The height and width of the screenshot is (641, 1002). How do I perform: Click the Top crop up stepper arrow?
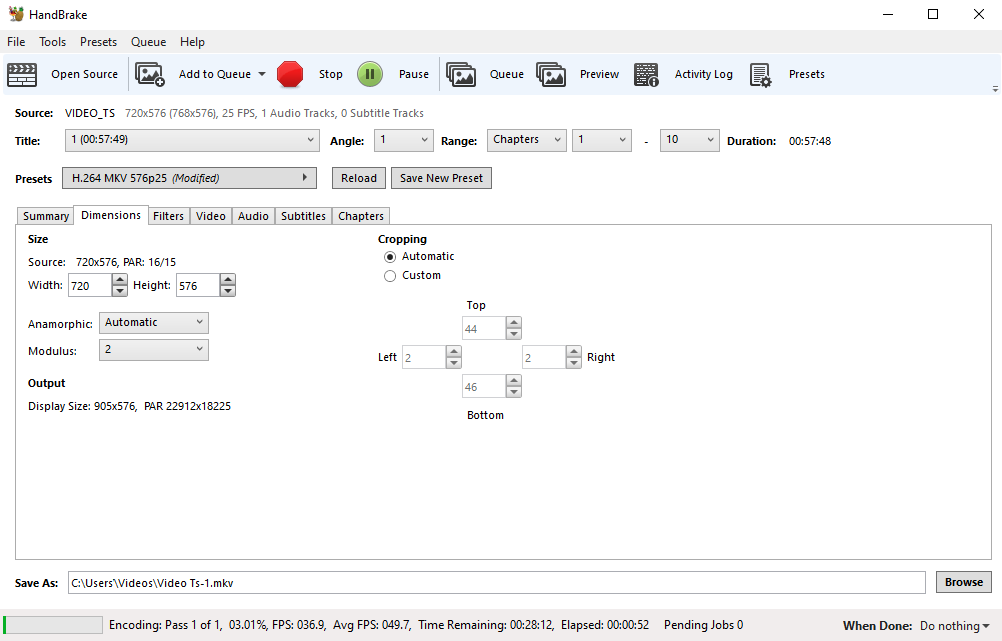tap(514, 323)
